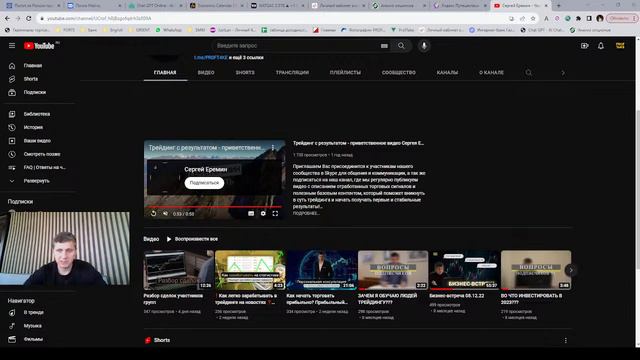
Task: Open the channel link in the header
Action: pos(211,58)
